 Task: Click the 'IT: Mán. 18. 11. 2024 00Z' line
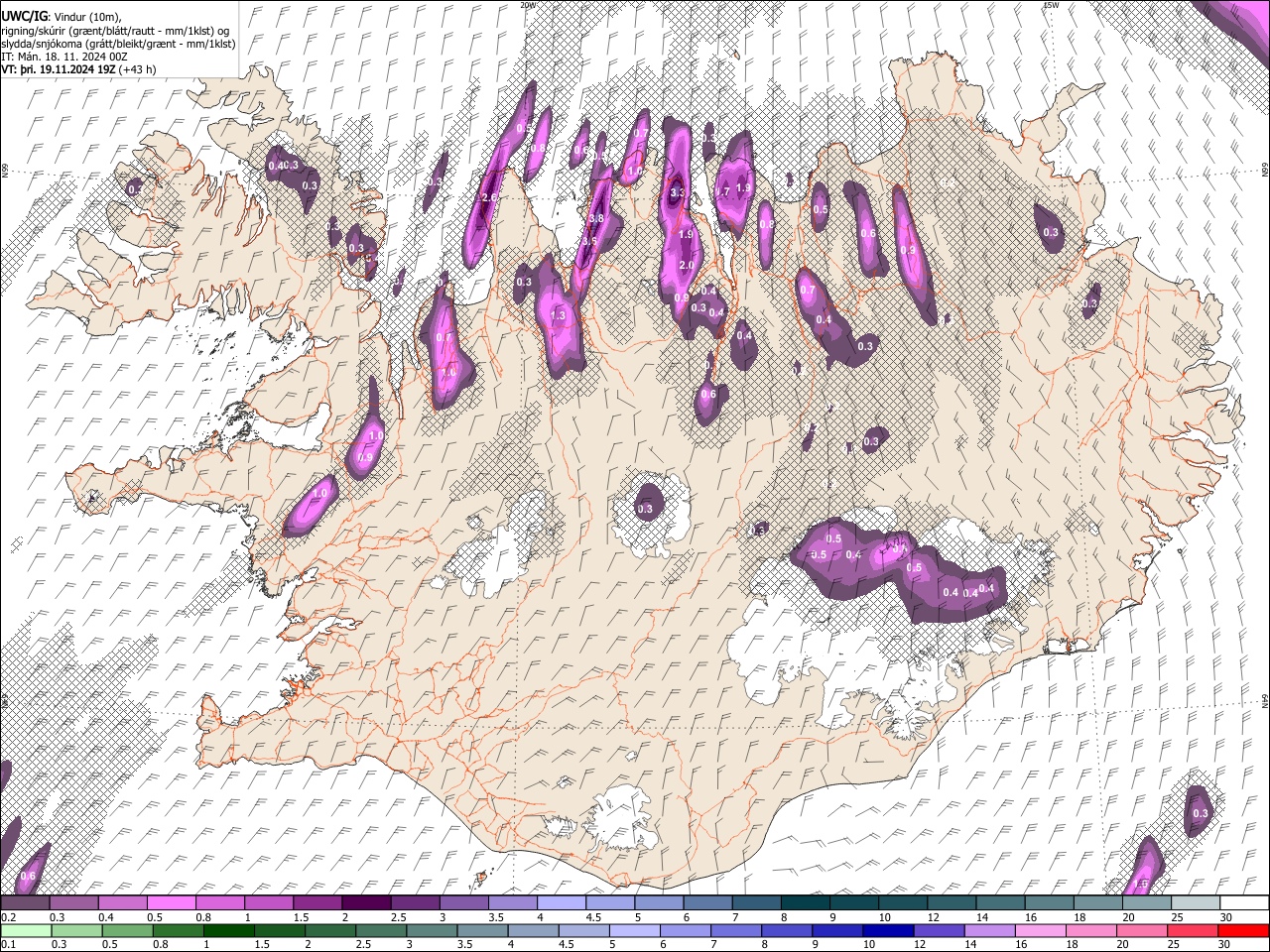66,58
